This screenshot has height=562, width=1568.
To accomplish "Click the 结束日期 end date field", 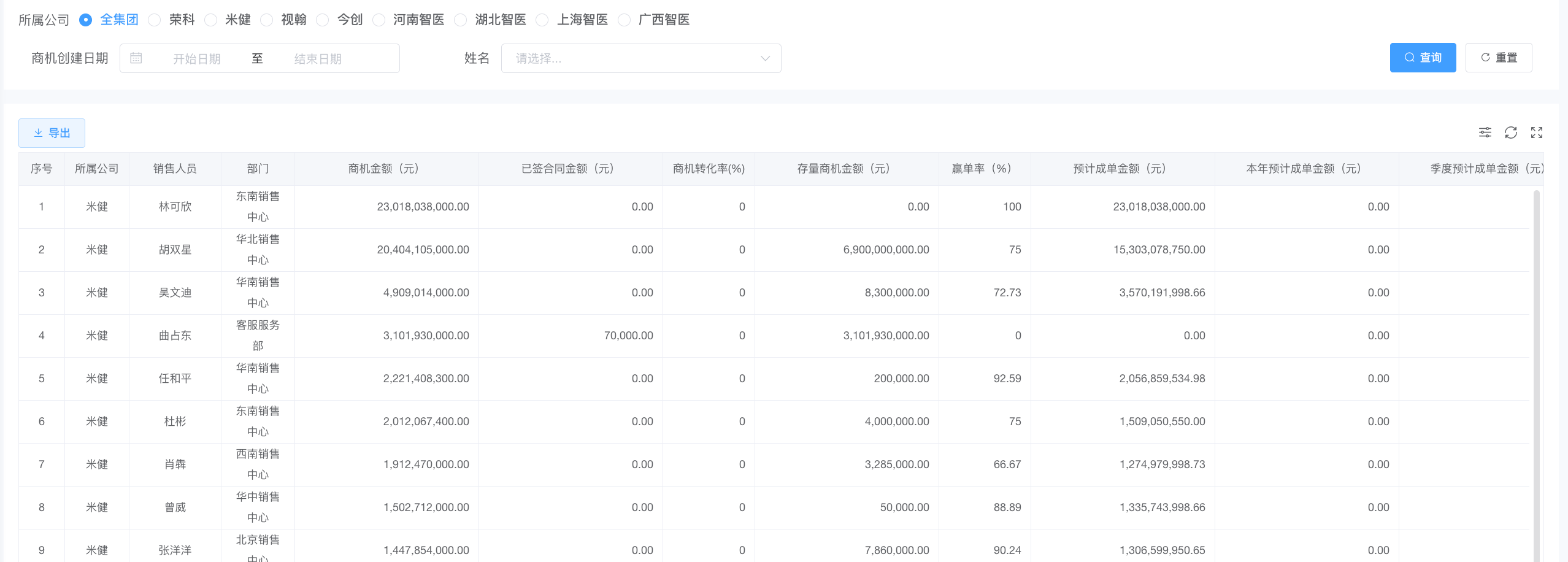I will click(318, 59).
